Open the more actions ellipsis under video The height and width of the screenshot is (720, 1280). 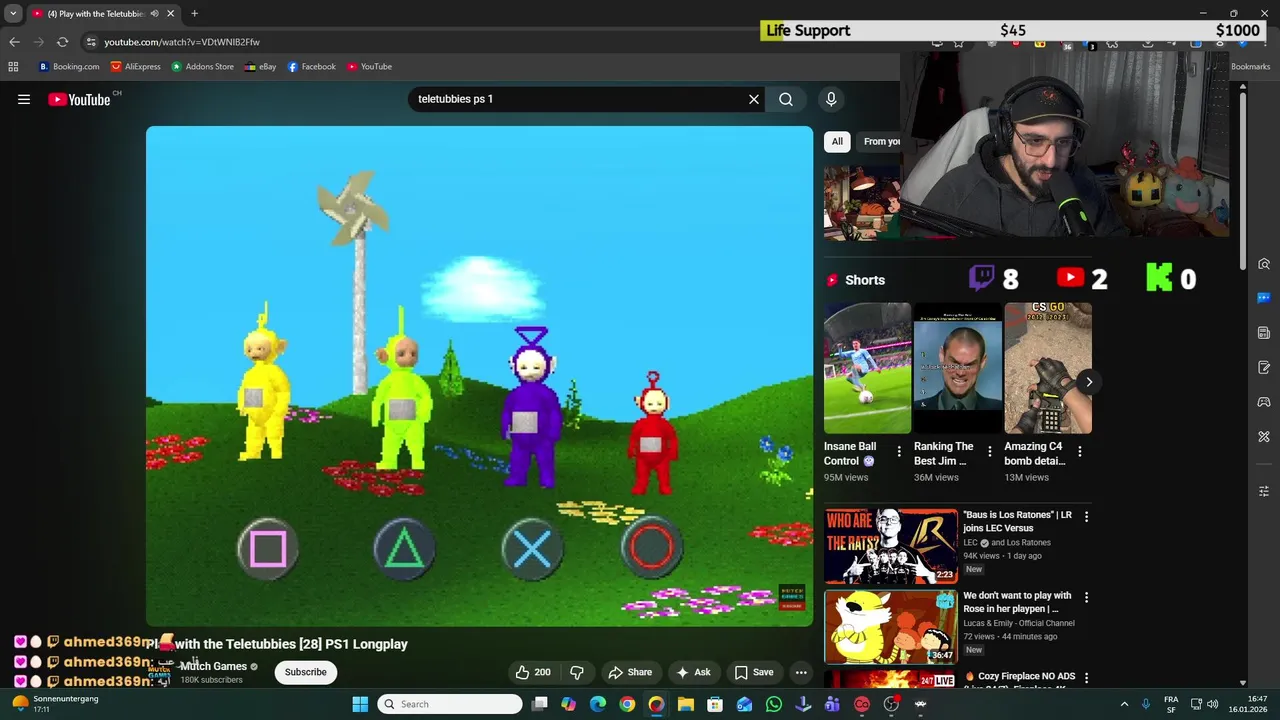(x=801, y=673)
